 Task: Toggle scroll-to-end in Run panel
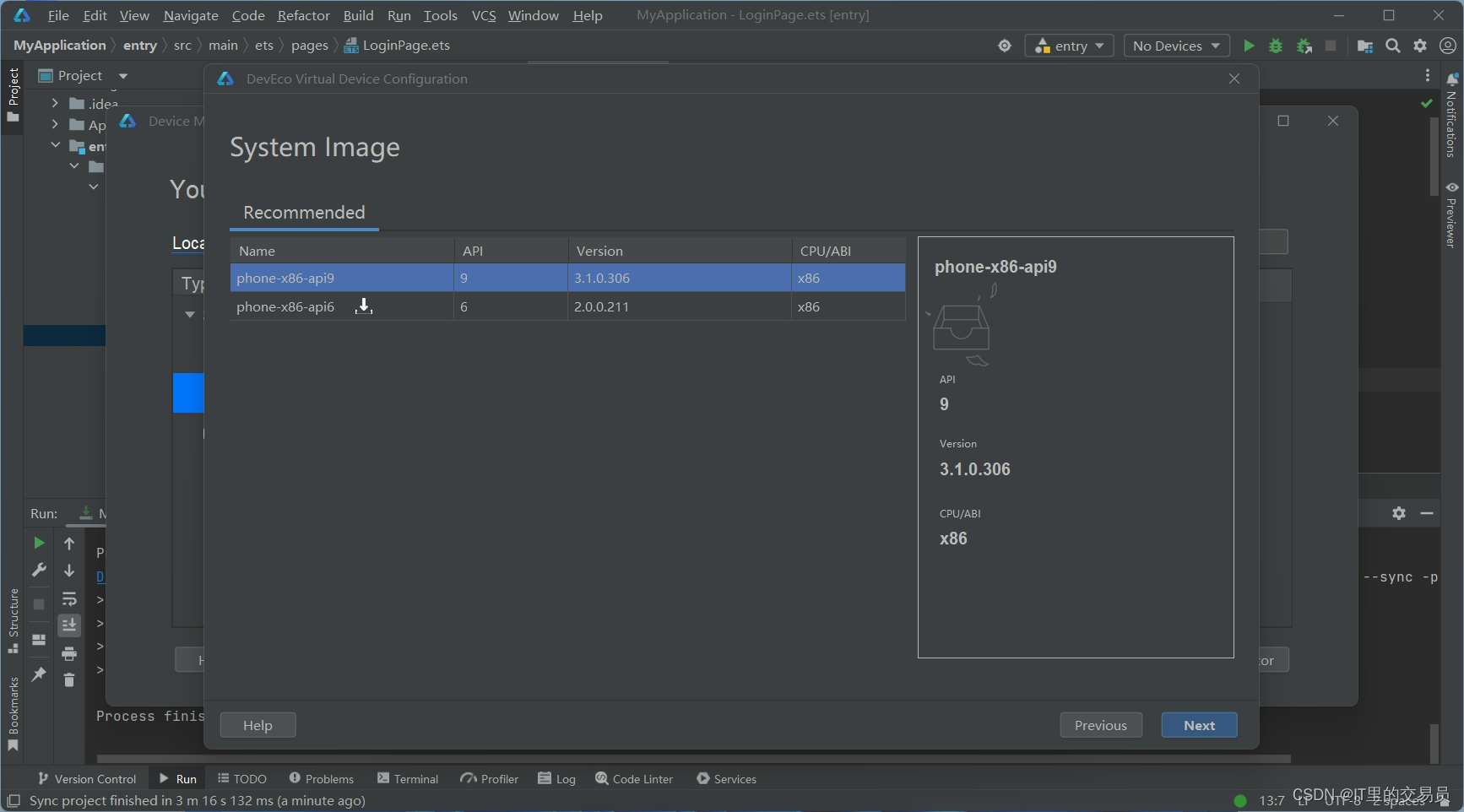point(69,625)
